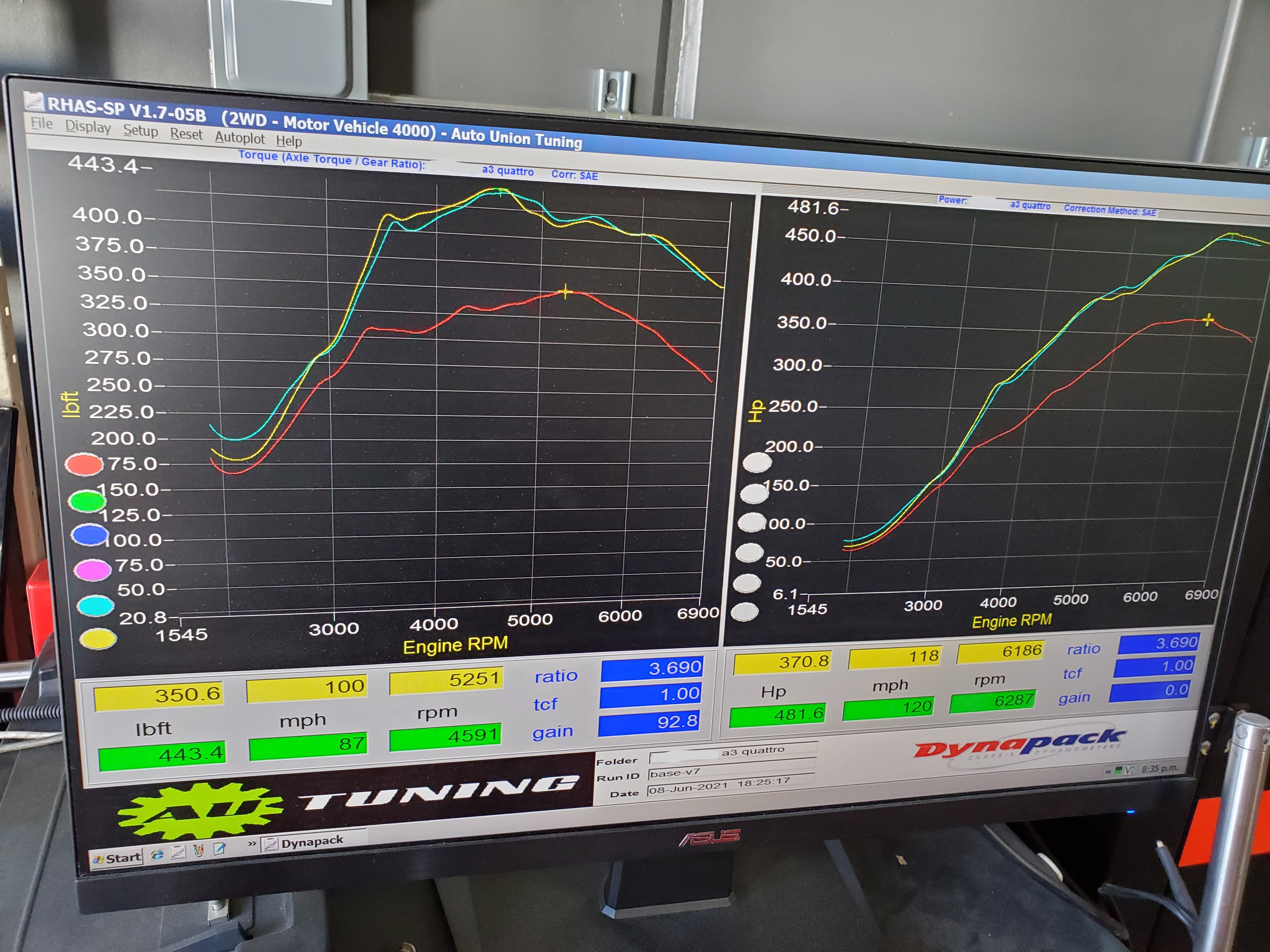Click the yellow 370.8 Hp readout
The image size is (1270, 952).
(x=782, y=663)
